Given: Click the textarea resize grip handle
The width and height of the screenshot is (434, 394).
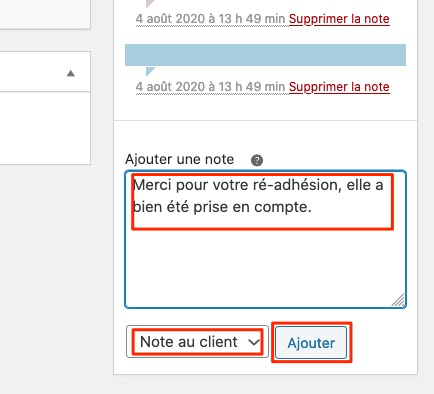Looking at the screenshot, I should pos(398,300).
